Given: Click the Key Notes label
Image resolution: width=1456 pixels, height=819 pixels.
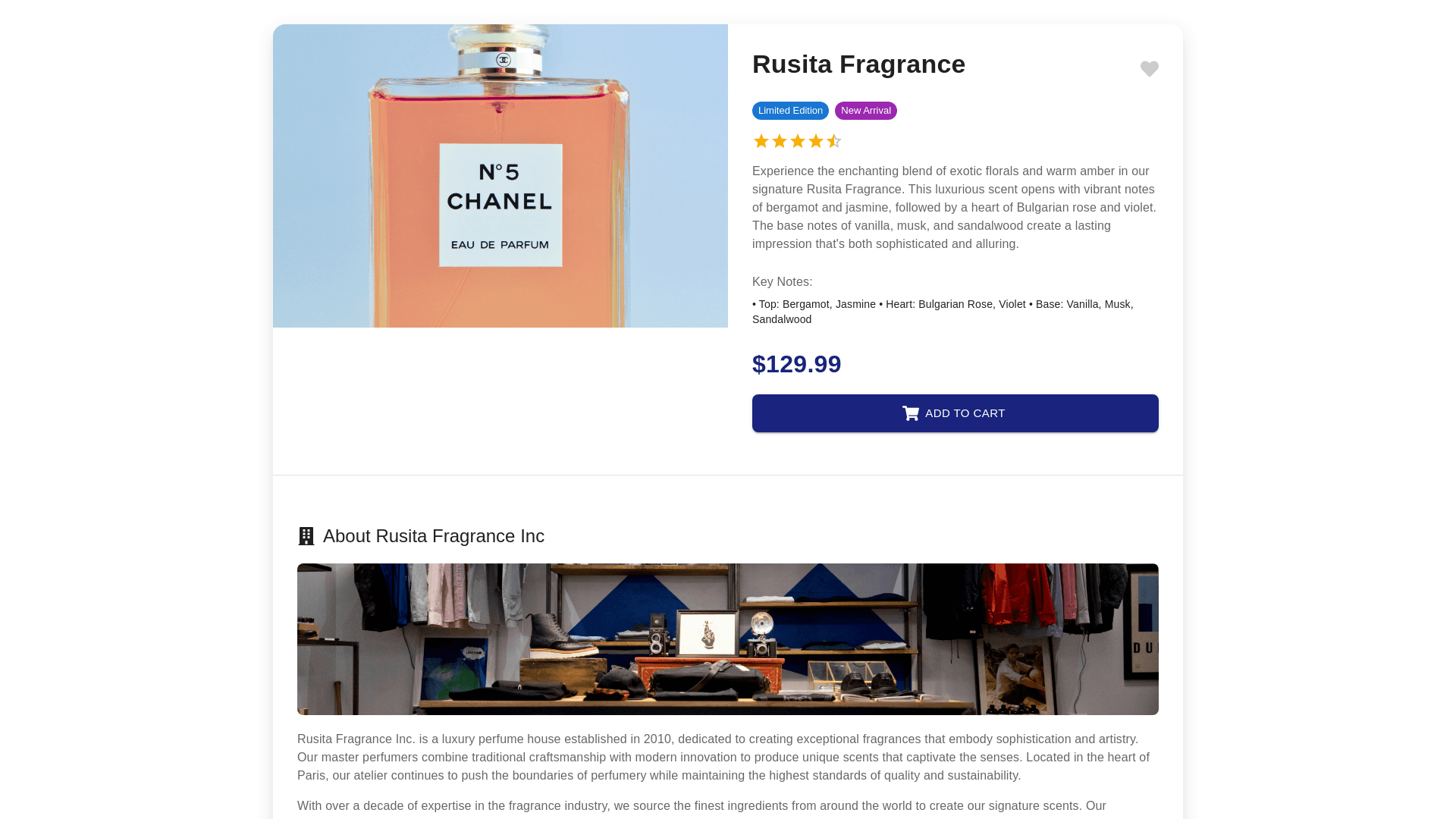Looking at the screenshot, I should (x=782, y=282).
